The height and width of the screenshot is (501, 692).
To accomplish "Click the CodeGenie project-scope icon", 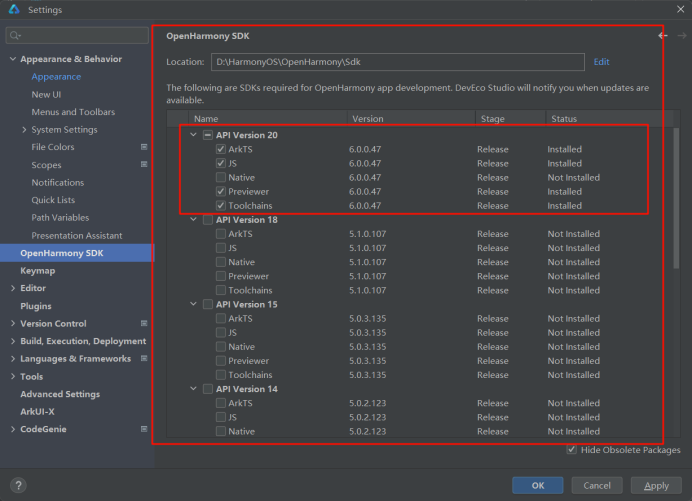I will click(x=144, y=429).
